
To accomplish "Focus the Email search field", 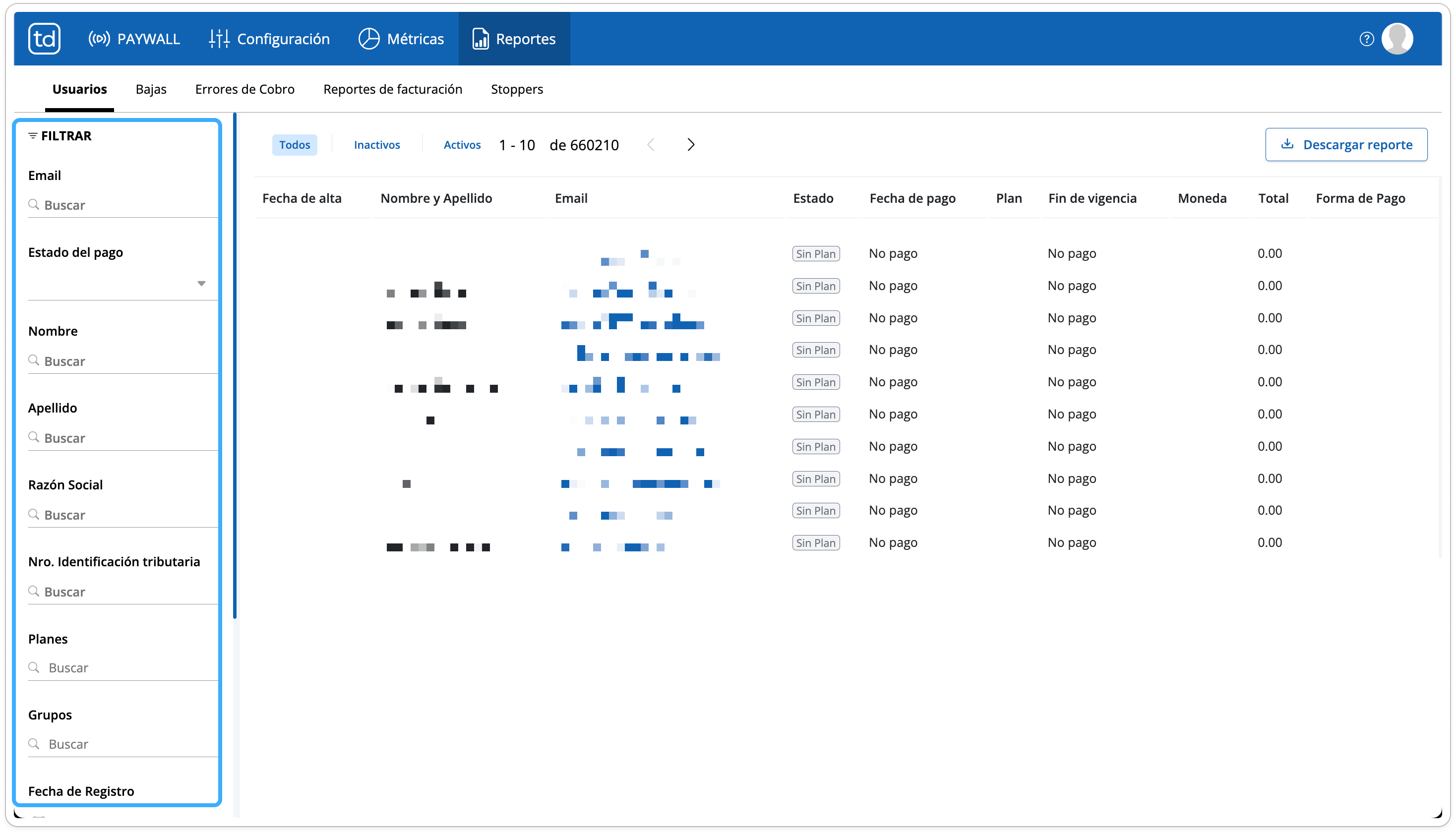I will pos(123,205).
